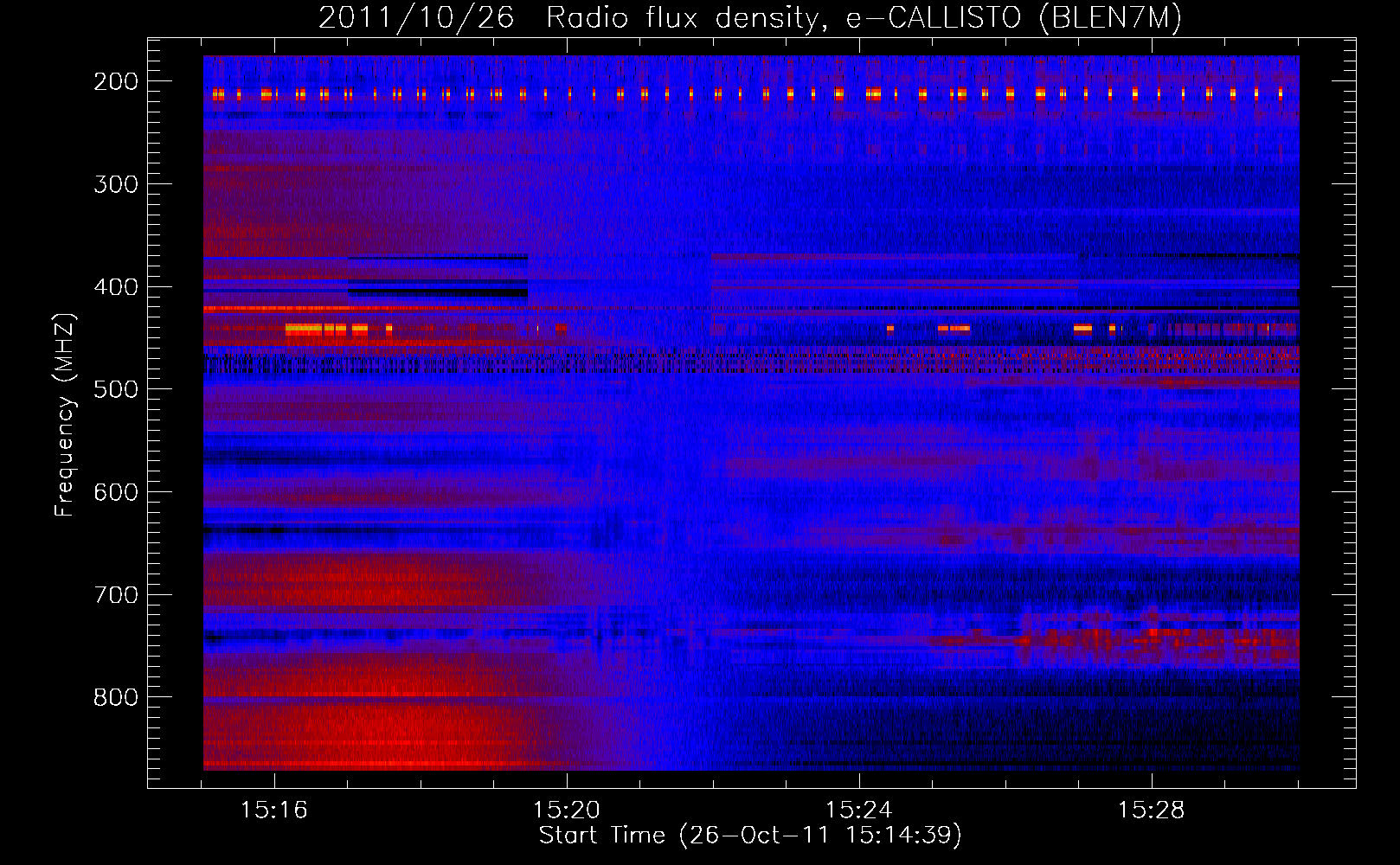Image resolution: width=1400 pixels, height=865 pixels.
Task: Click the "Start Time (26-Oct-11 15:14:39)" axis label
Action: coord(750,836)
